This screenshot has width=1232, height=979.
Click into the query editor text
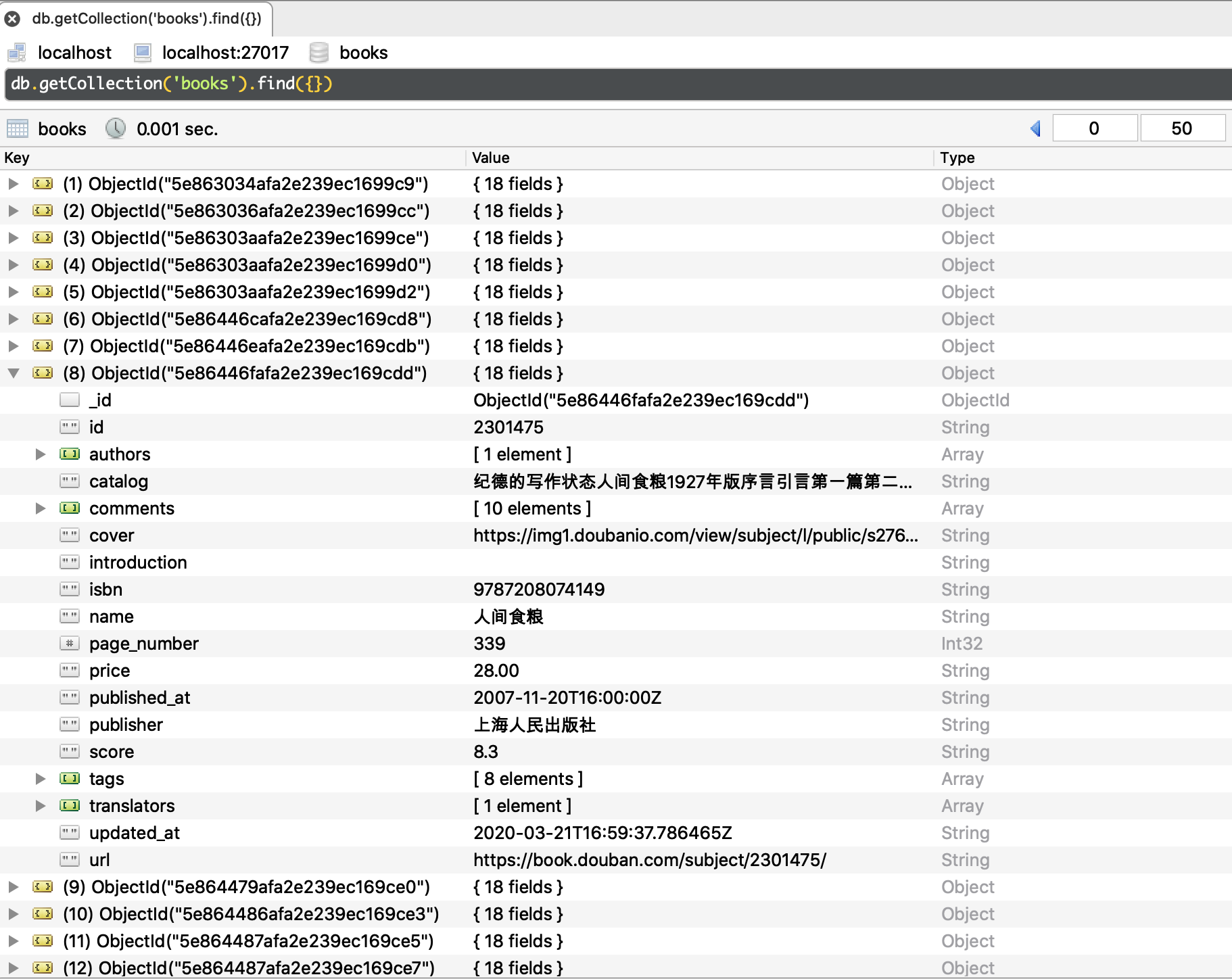(172, 84)
